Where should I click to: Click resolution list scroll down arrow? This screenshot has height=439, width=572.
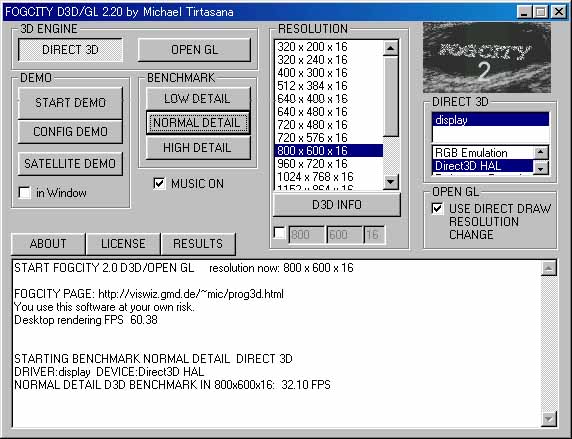click(x=391, y=182)
